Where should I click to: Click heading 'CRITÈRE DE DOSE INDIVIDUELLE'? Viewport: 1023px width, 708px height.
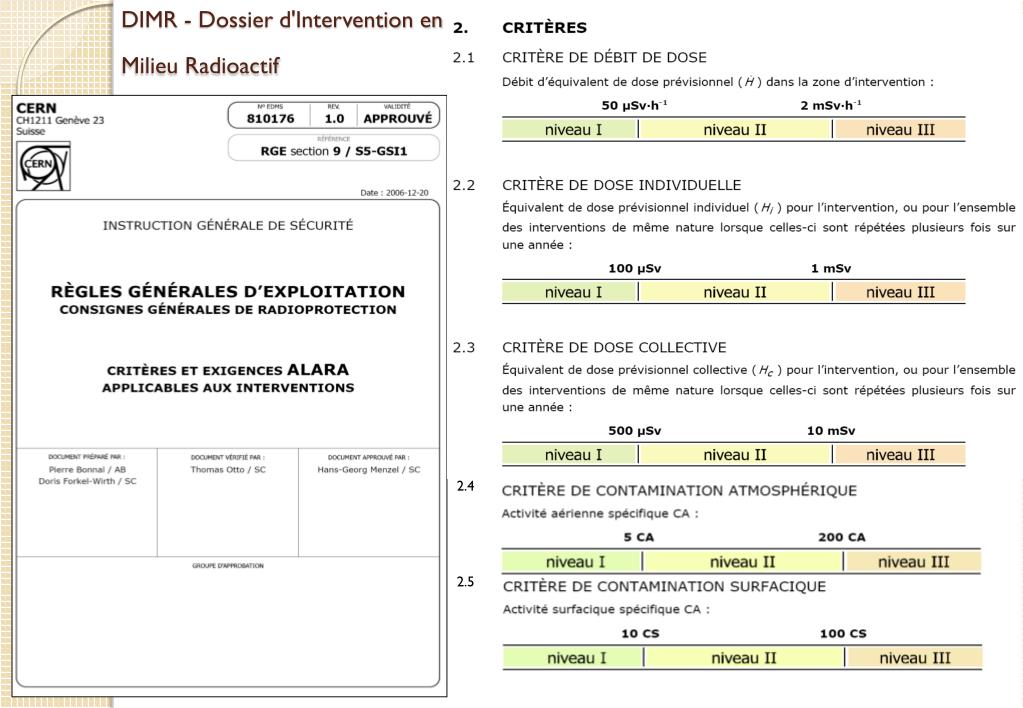pos(621,185)
